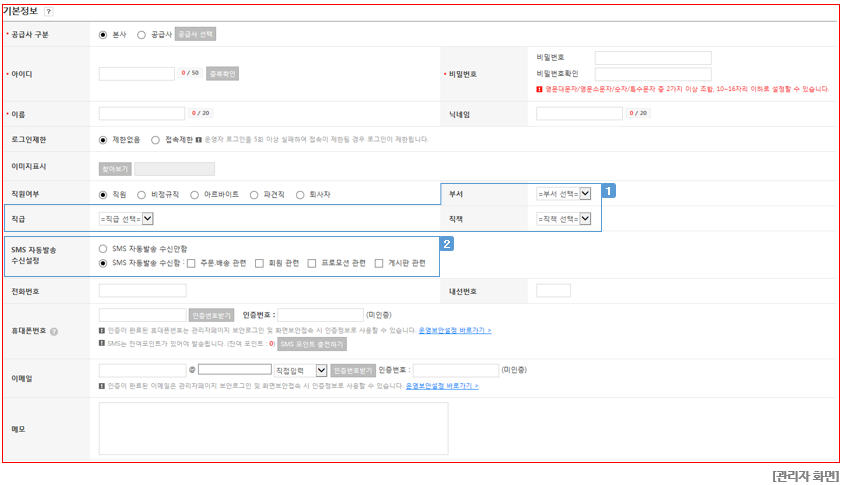
Task: Click the 중복확인 button for ID
Action: pyautogui.click(x=222, y=74)
